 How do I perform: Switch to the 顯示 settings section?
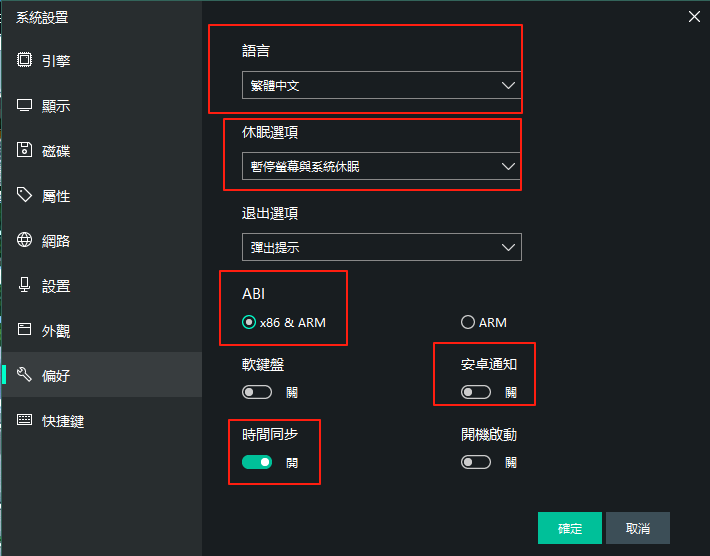pos(102,105)
